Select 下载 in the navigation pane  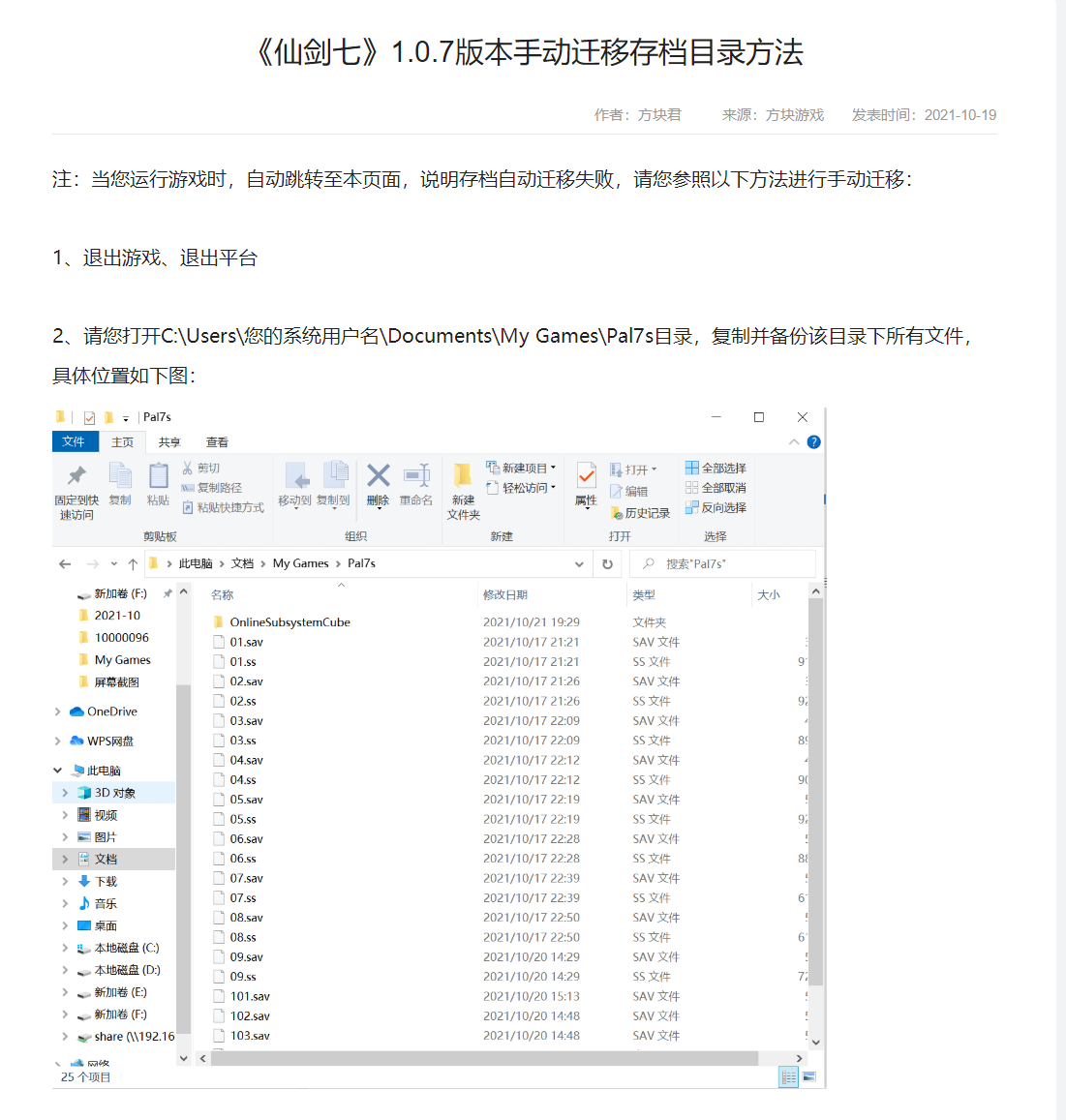tap(106, 882)
